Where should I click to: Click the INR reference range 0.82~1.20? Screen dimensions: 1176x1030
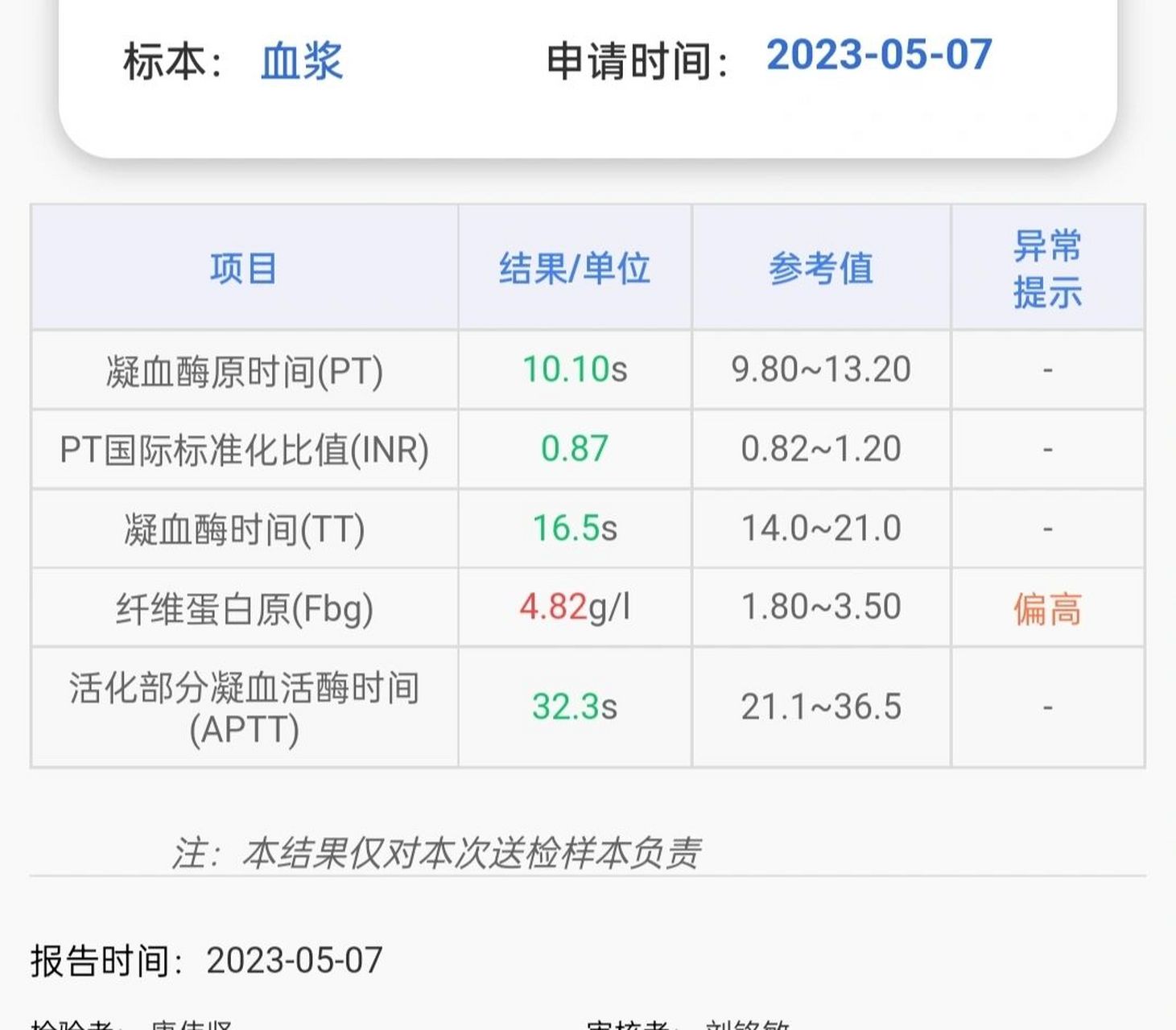[x=821, y=448]
